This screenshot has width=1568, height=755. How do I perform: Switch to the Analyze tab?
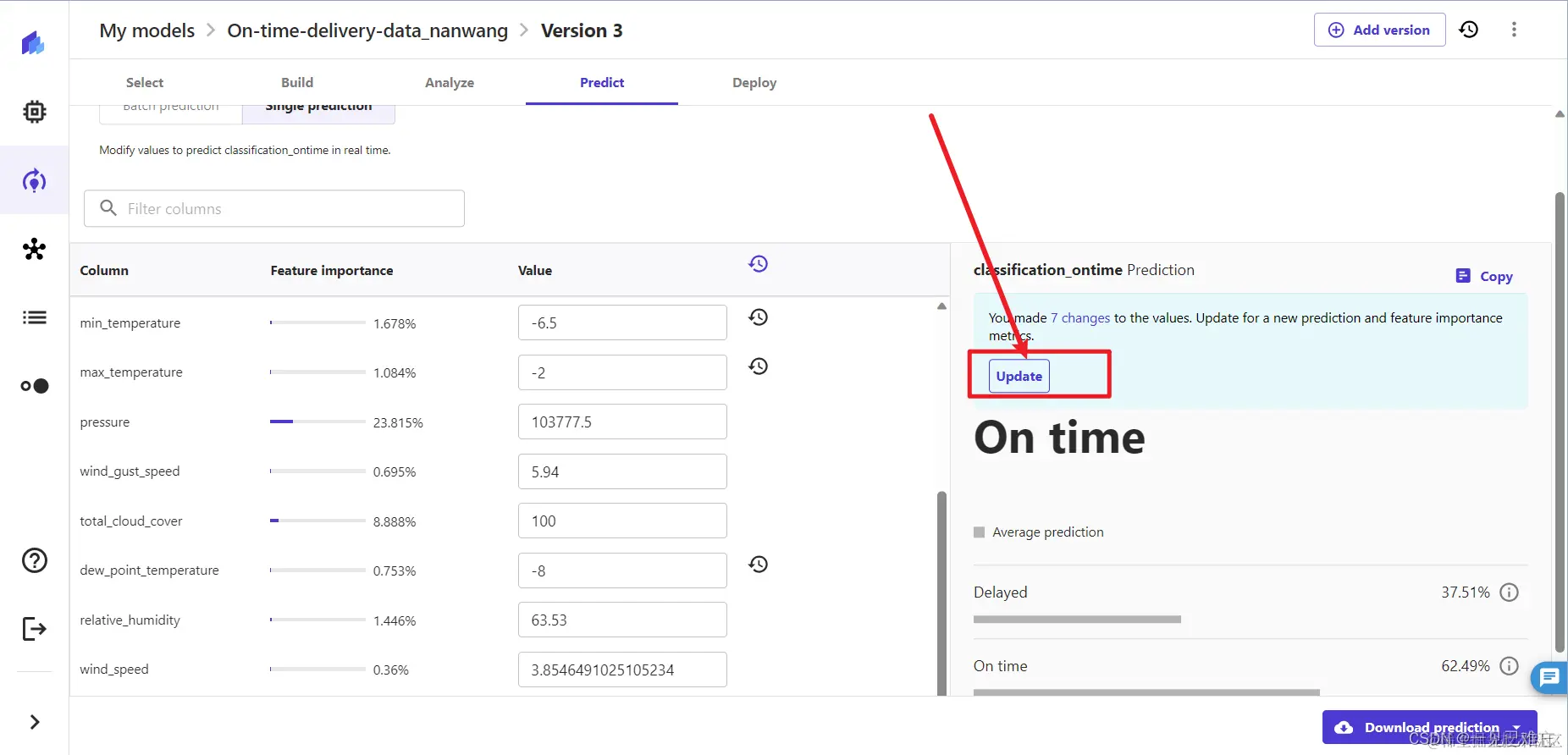tap(450, 82)
